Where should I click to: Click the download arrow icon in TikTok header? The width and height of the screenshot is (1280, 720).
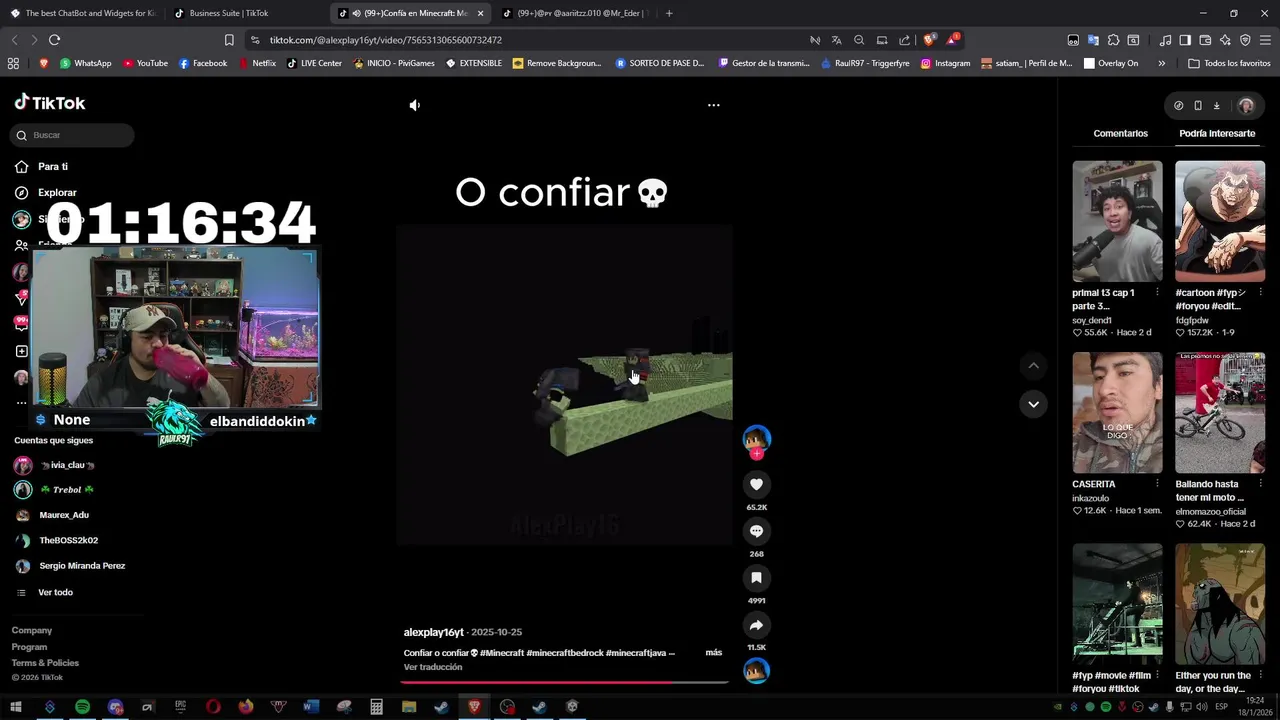[1217, 105]
